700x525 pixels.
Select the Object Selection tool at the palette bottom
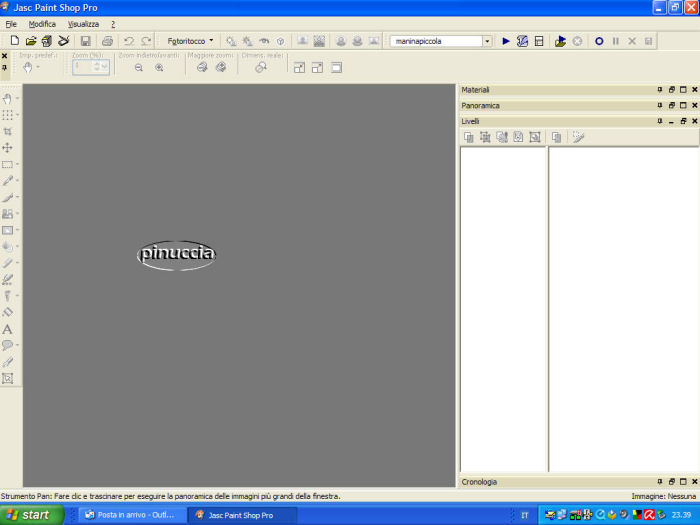(x=7, y=378)
